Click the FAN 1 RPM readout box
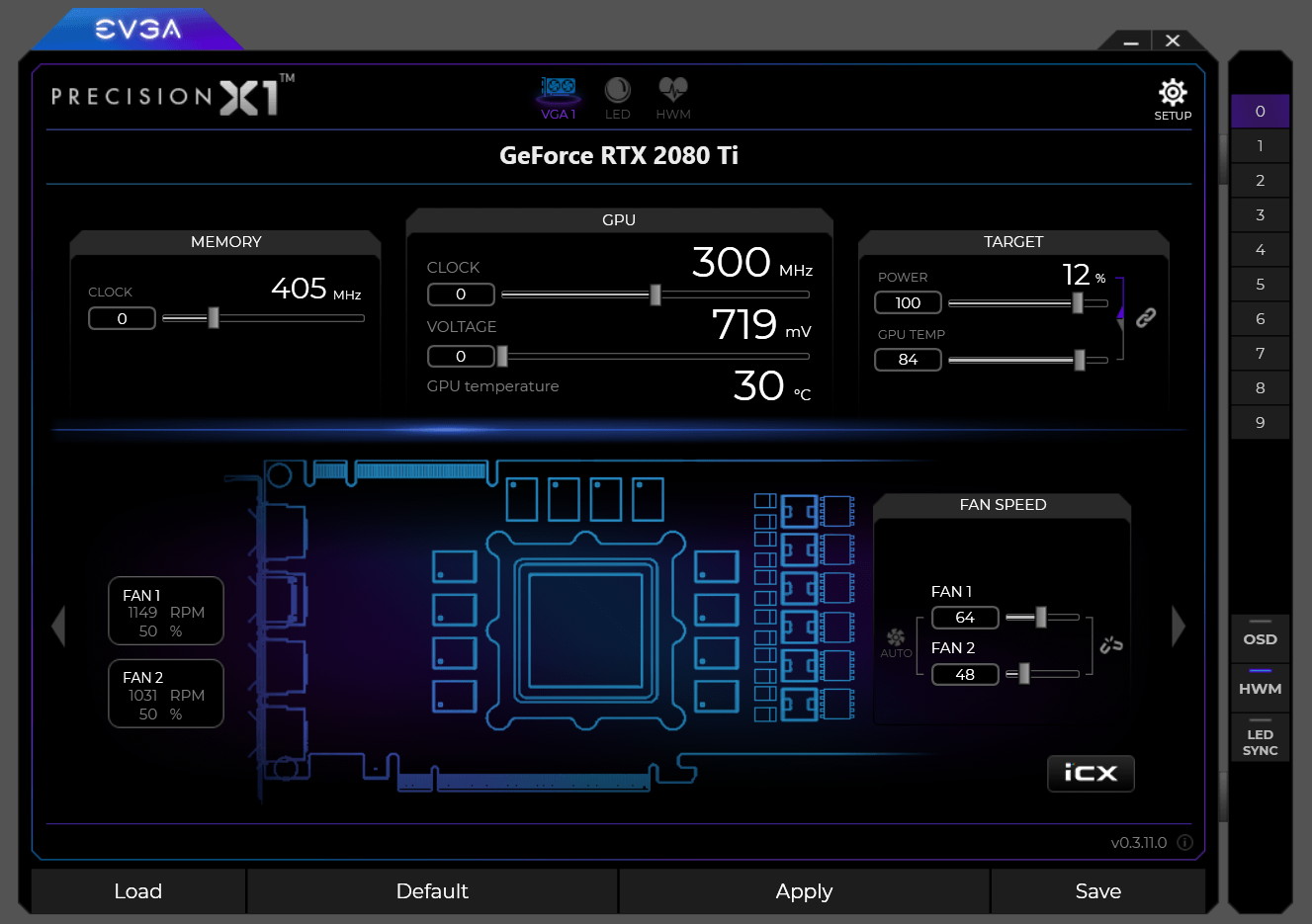Image resolution: width=1312 pixels, height=924 pixels. tap(166, 611)
